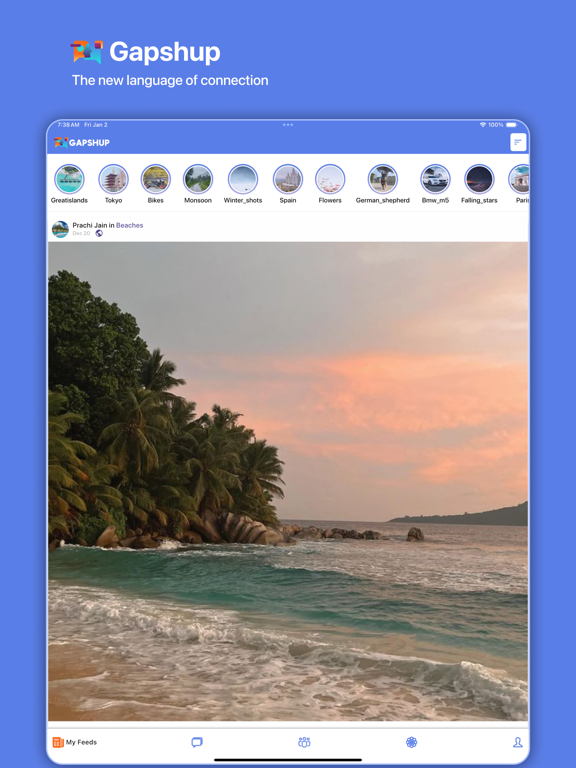Open the Greatislands story circle
The width and height of the screenshot is (576, 768).
point(69,179)
